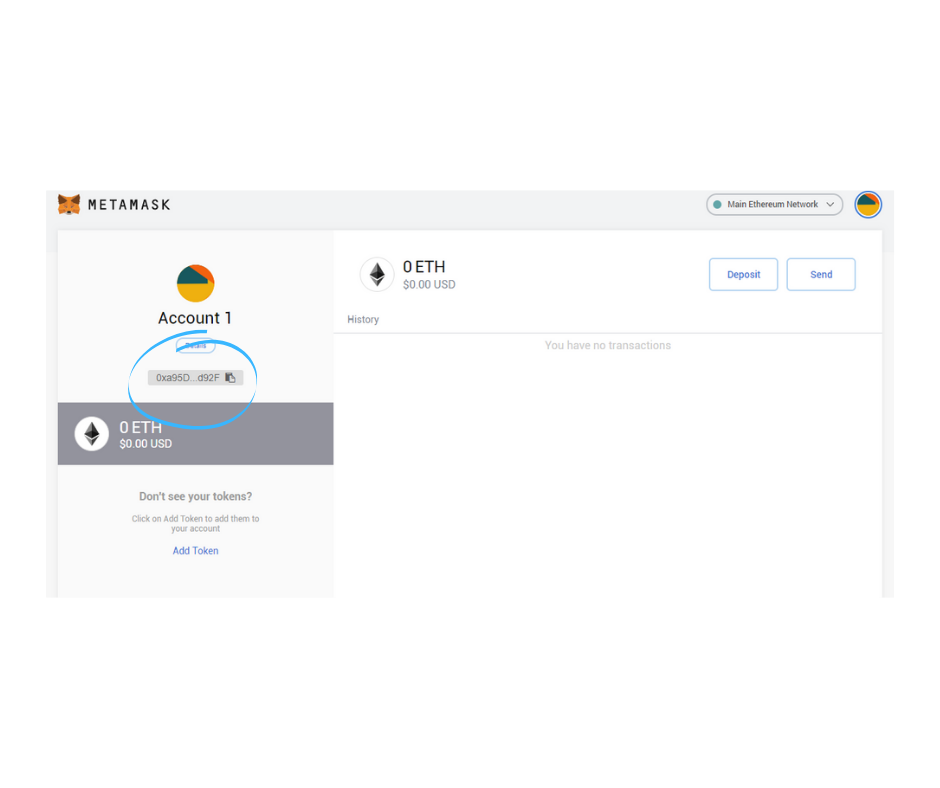The height and width of the screenshot is (788, 940).
Task: Select the 0 ETH row in sidebar
Action: pos(195,434)
